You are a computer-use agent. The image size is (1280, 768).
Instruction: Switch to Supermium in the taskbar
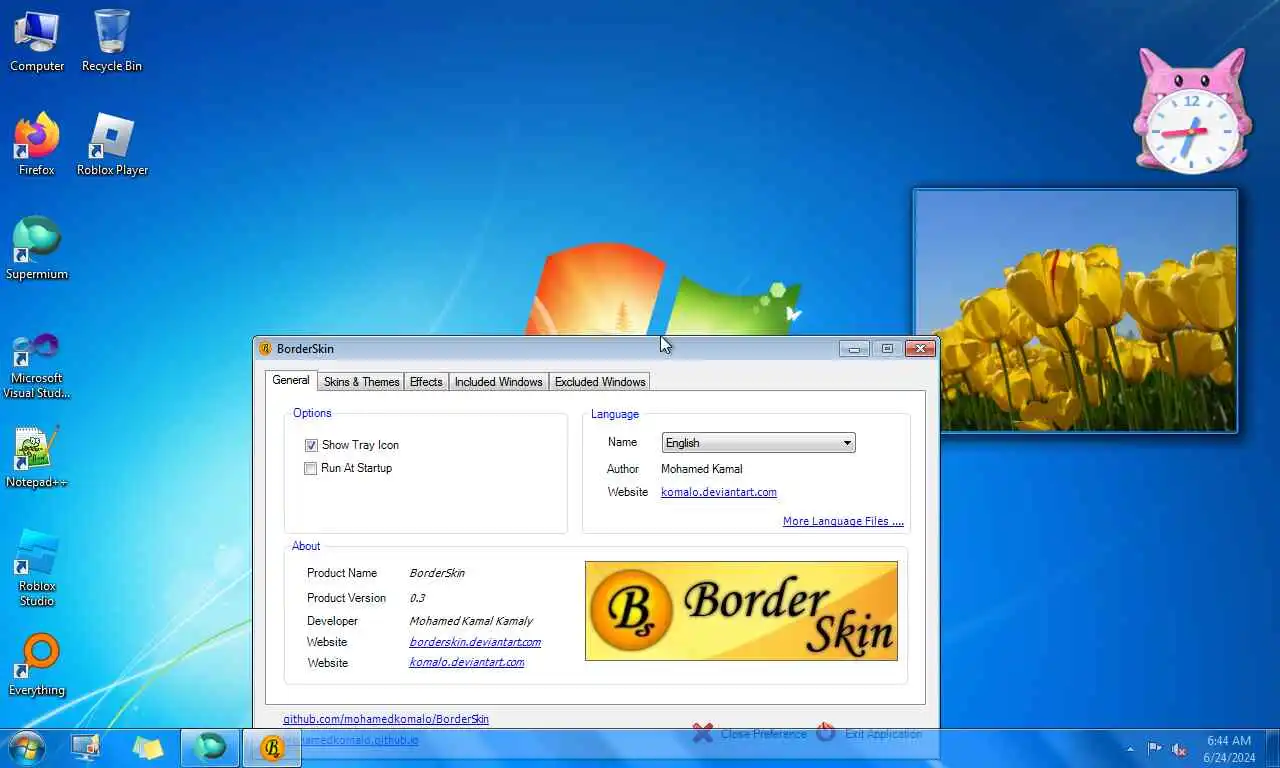coord(210,748)
